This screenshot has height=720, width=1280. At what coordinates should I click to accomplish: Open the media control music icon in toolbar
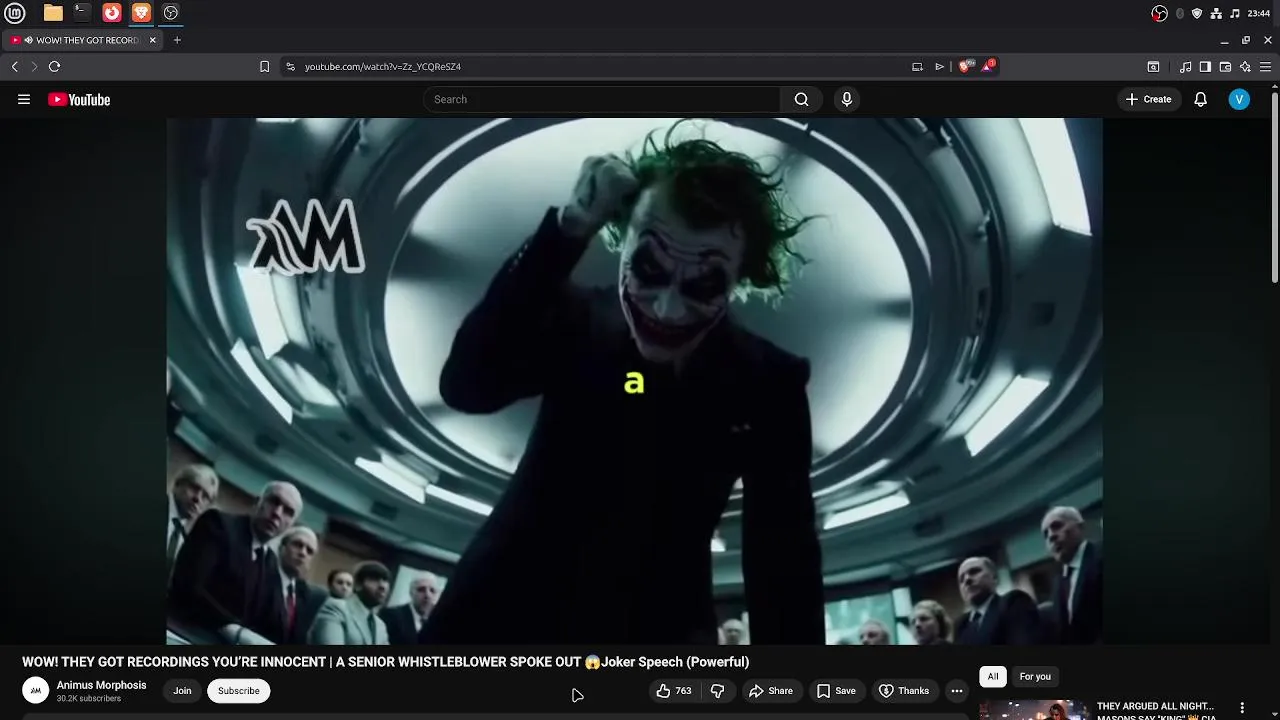click(1185, 67)
